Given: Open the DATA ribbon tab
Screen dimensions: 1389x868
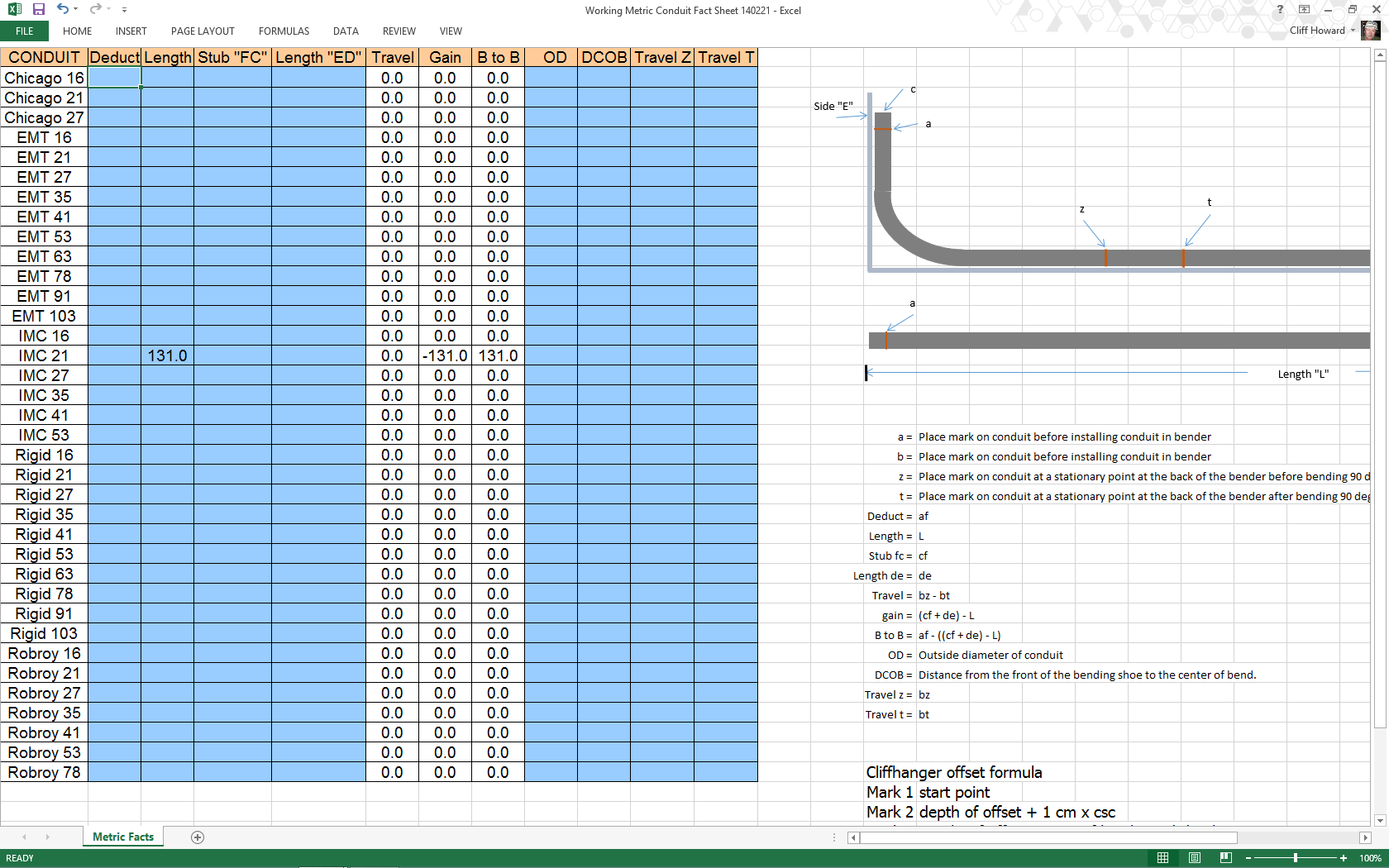Looking at the screenshot, I should 346,31.
